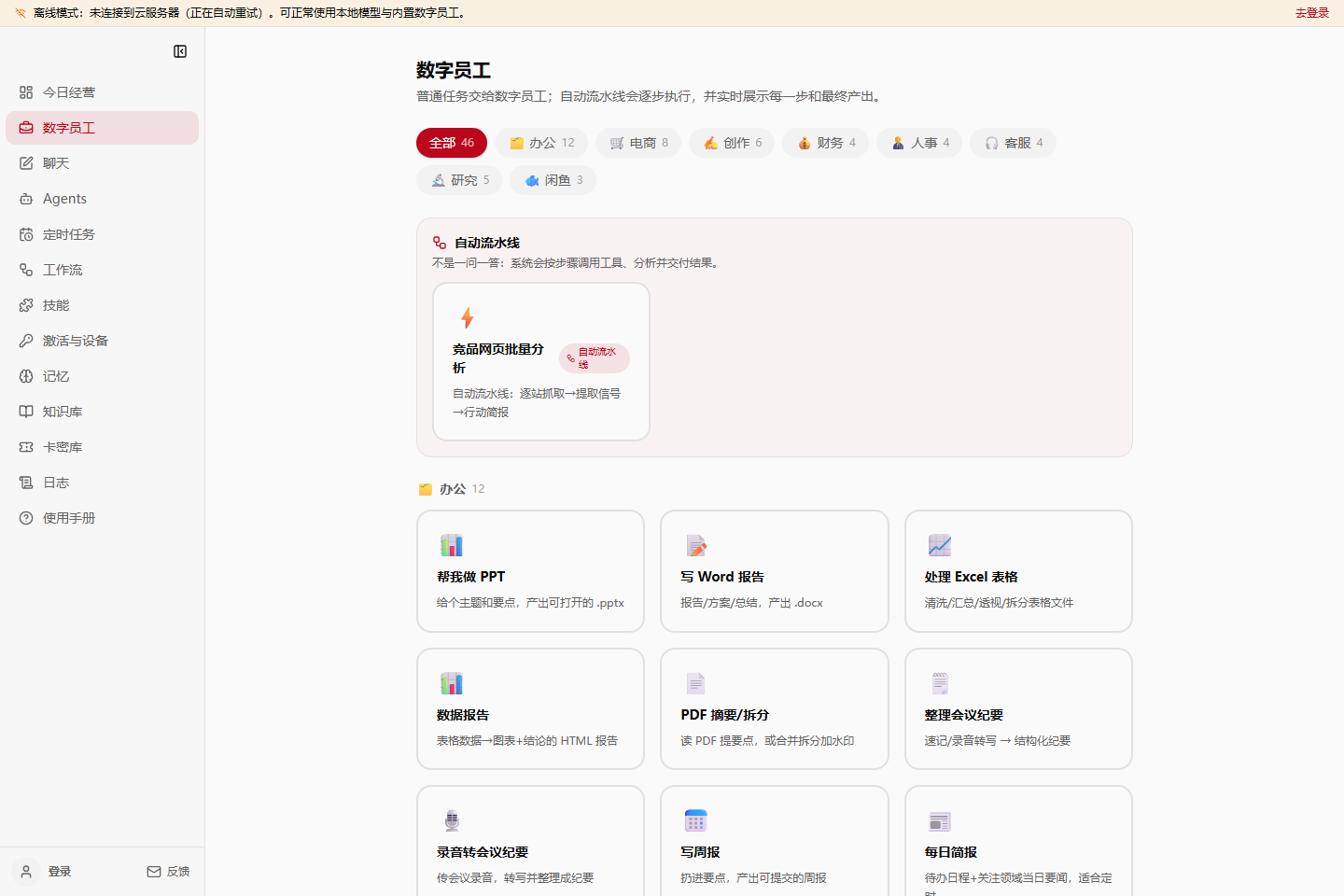Screen dimensions: 1344x896
Task: Click lightning icon on 竞品网页批量分析 card
Action: coord(467,317)
